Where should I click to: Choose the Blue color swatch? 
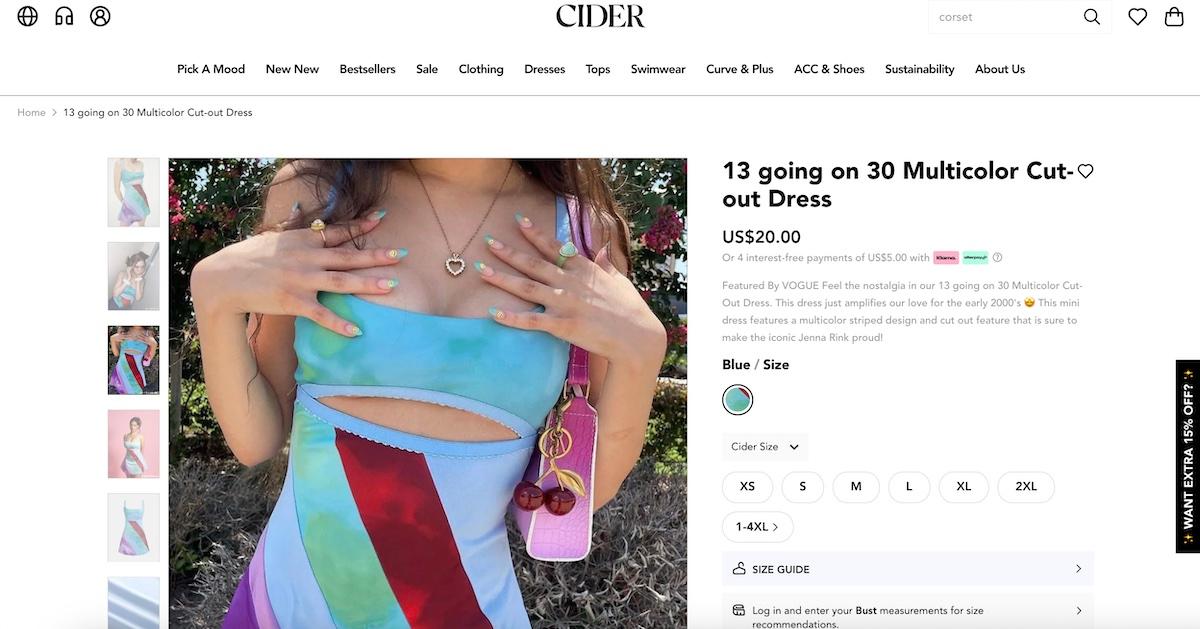point(738,400)
